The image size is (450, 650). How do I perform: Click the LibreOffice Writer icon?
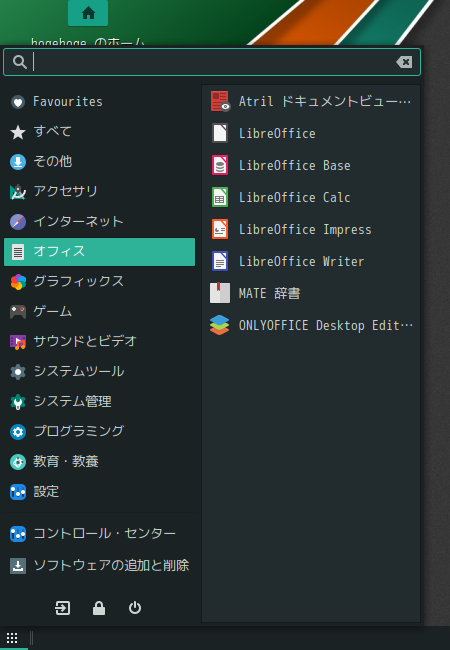pos(220,262)
